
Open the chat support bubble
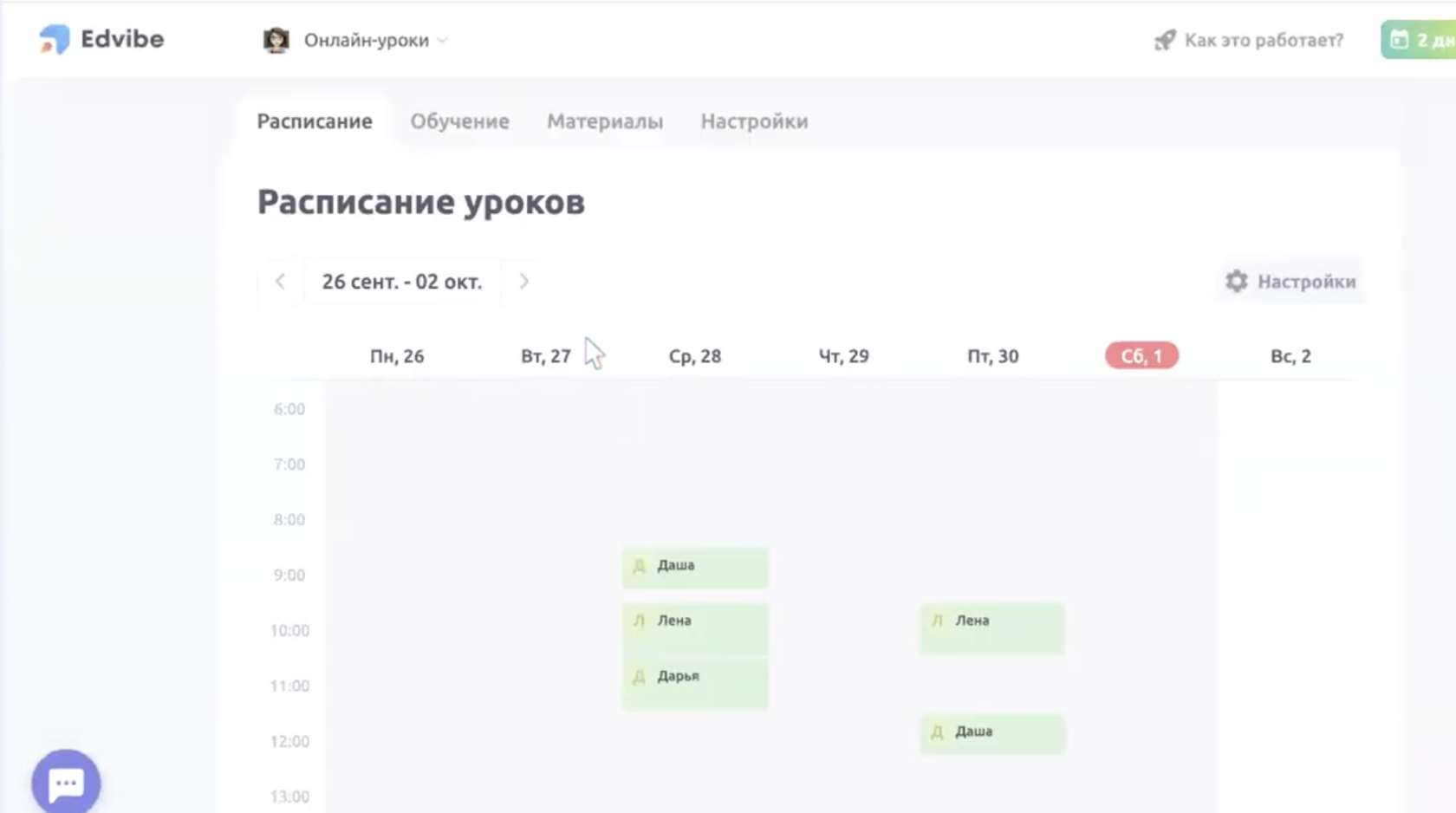[66, 782]
